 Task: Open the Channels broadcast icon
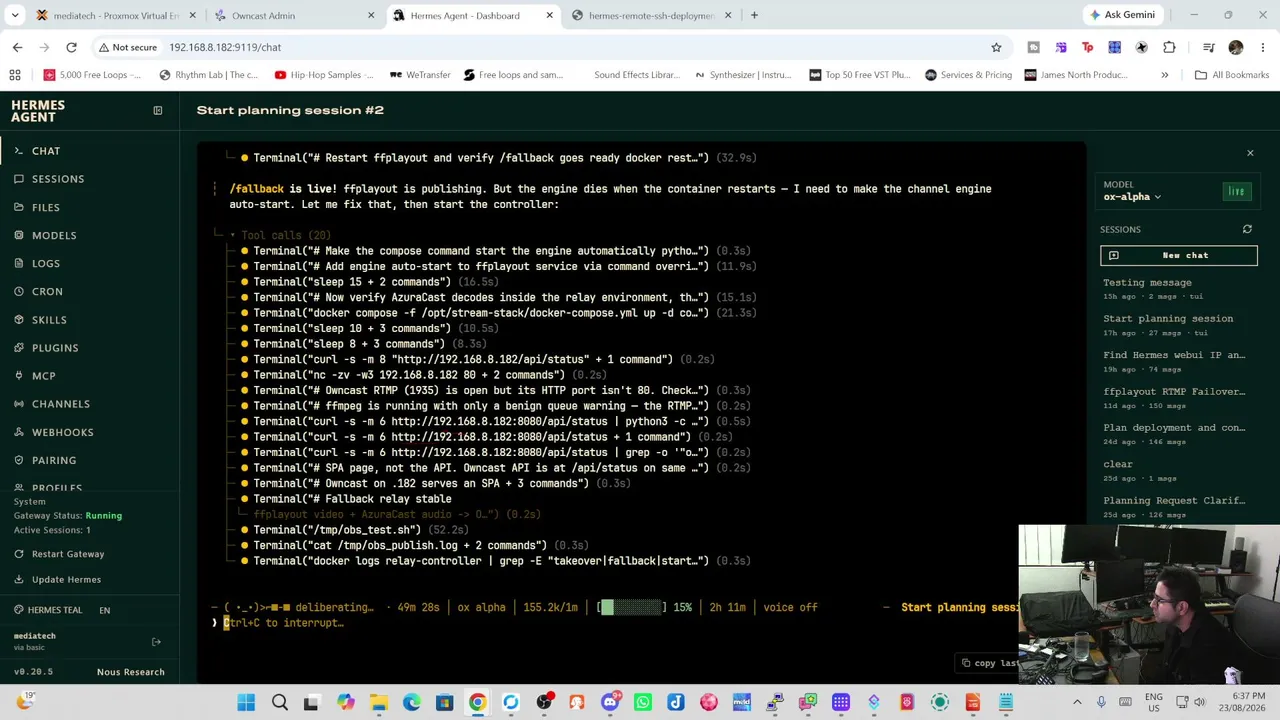(x=19, y=404)
